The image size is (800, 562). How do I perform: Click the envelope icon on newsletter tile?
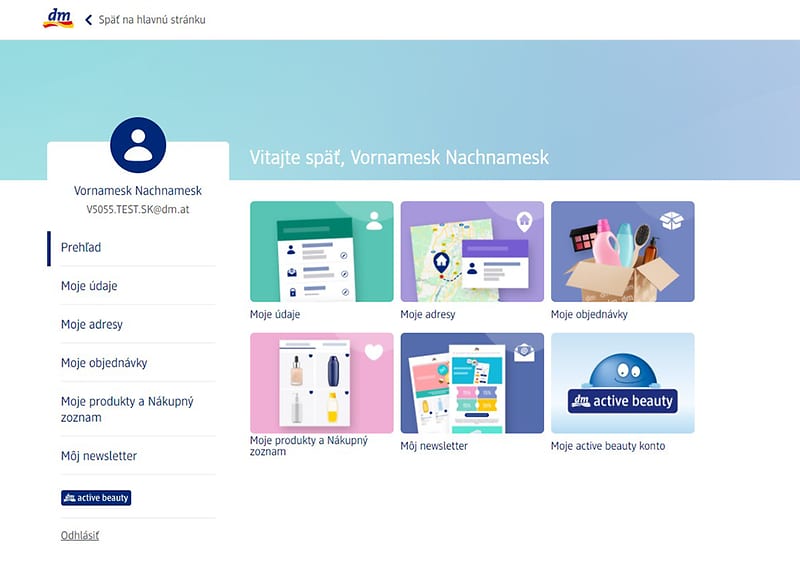[x=524, y=352]
